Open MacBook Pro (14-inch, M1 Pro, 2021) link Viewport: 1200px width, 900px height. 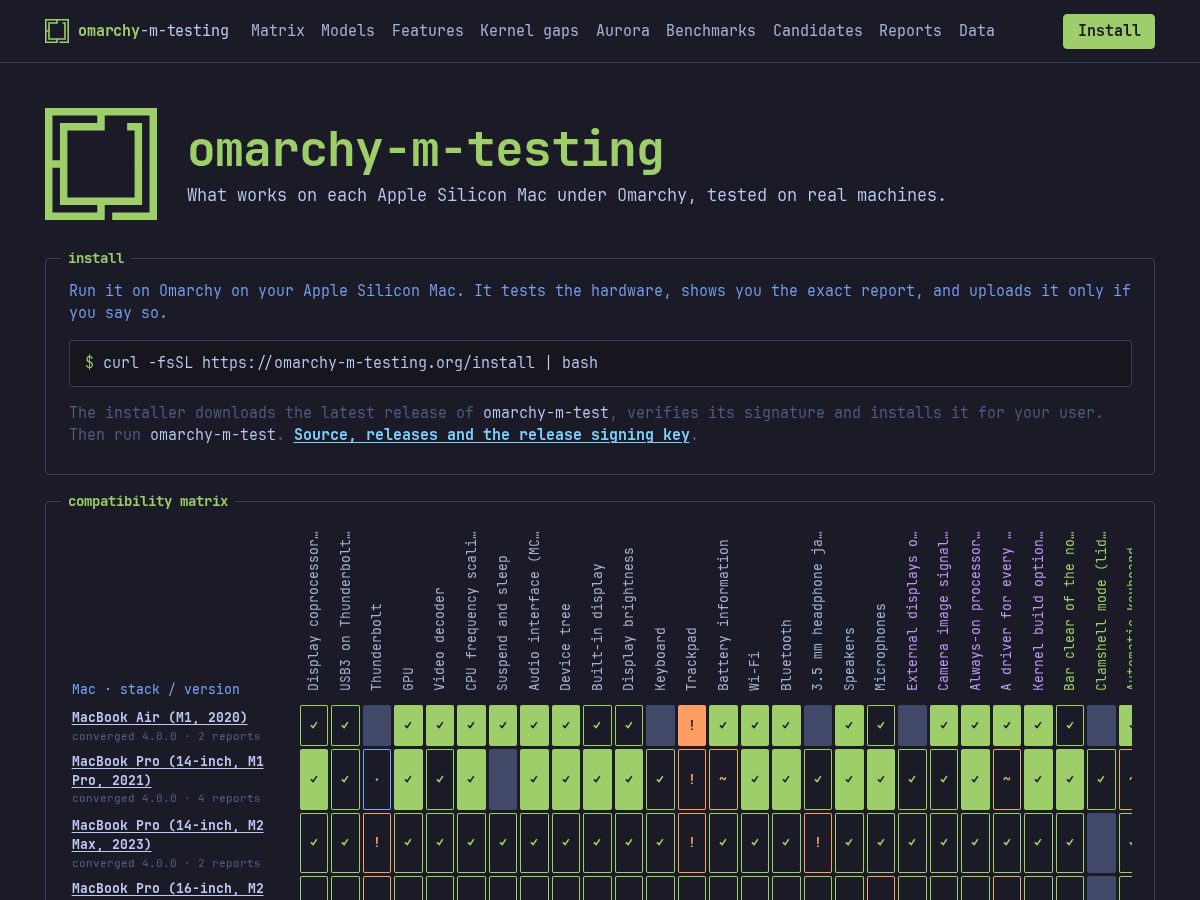click(x=168, y=771)
